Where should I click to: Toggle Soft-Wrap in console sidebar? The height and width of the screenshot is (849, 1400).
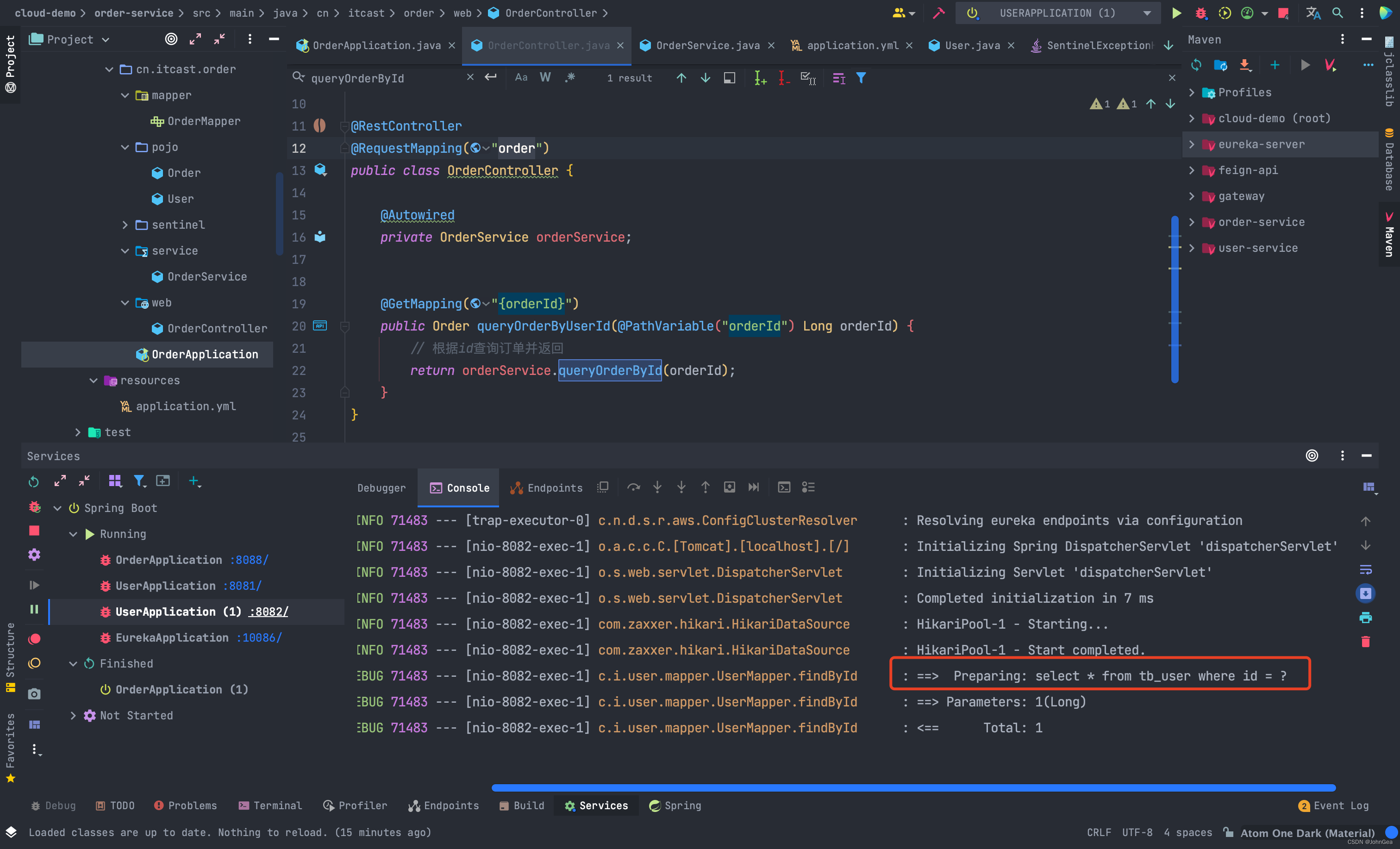pyautogui.click(x=1366, y=569)
